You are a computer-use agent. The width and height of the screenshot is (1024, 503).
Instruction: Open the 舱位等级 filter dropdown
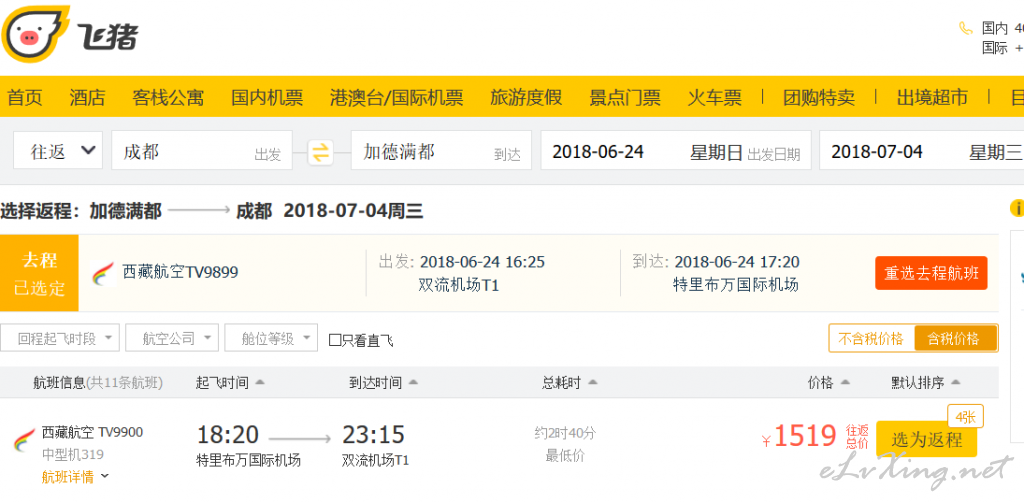271,338
